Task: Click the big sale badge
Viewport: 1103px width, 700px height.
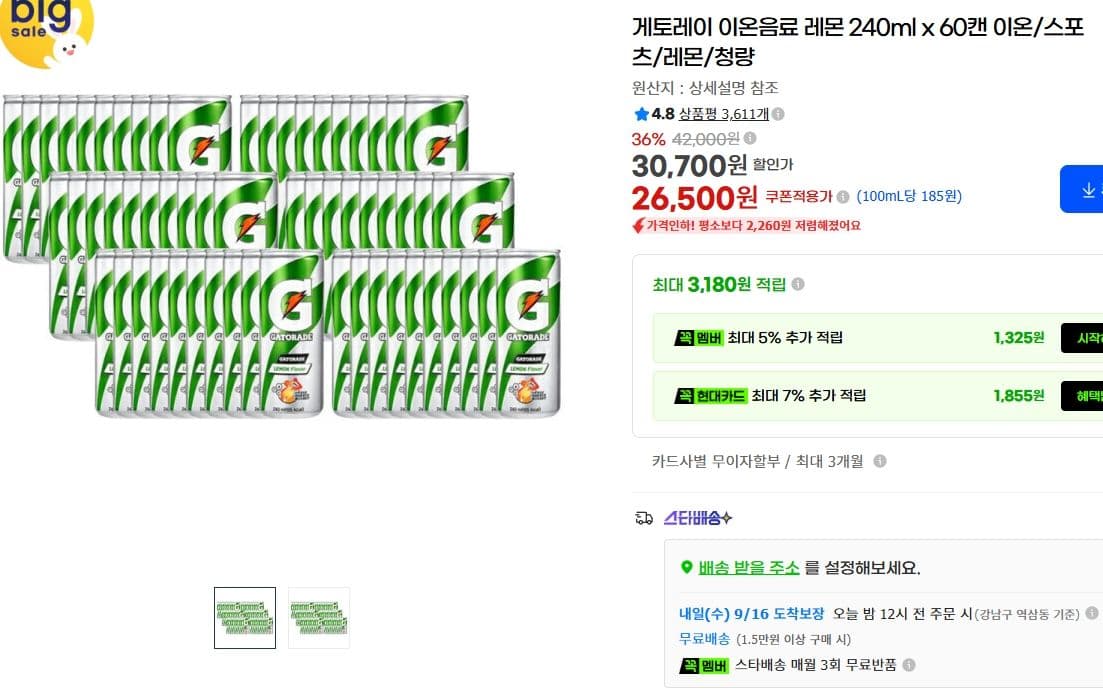Action: point(46,32)
